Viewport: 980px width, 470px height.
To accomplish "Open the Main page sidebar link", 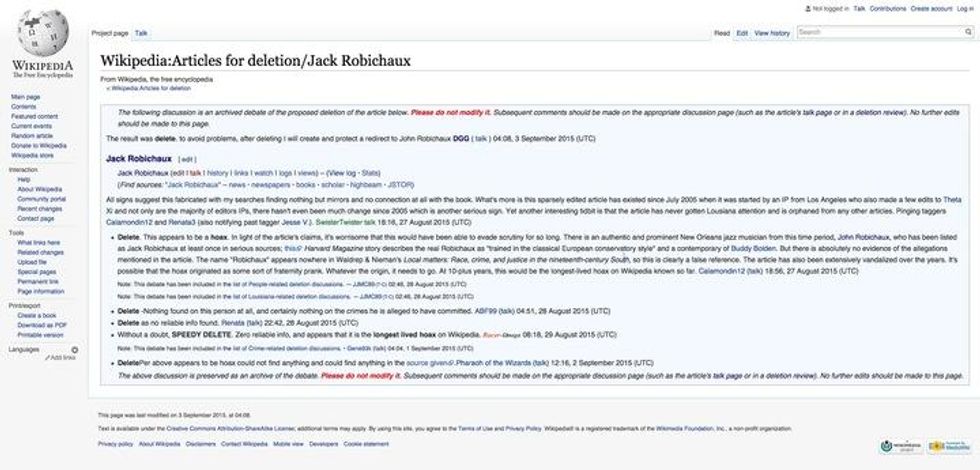I will click(x=26, y=97).
